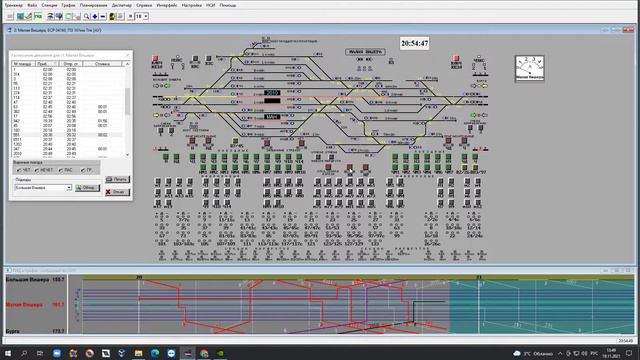Viewport: 640px width, 360px height.
Task: Open the notification center icon
Action: (629, 353)
